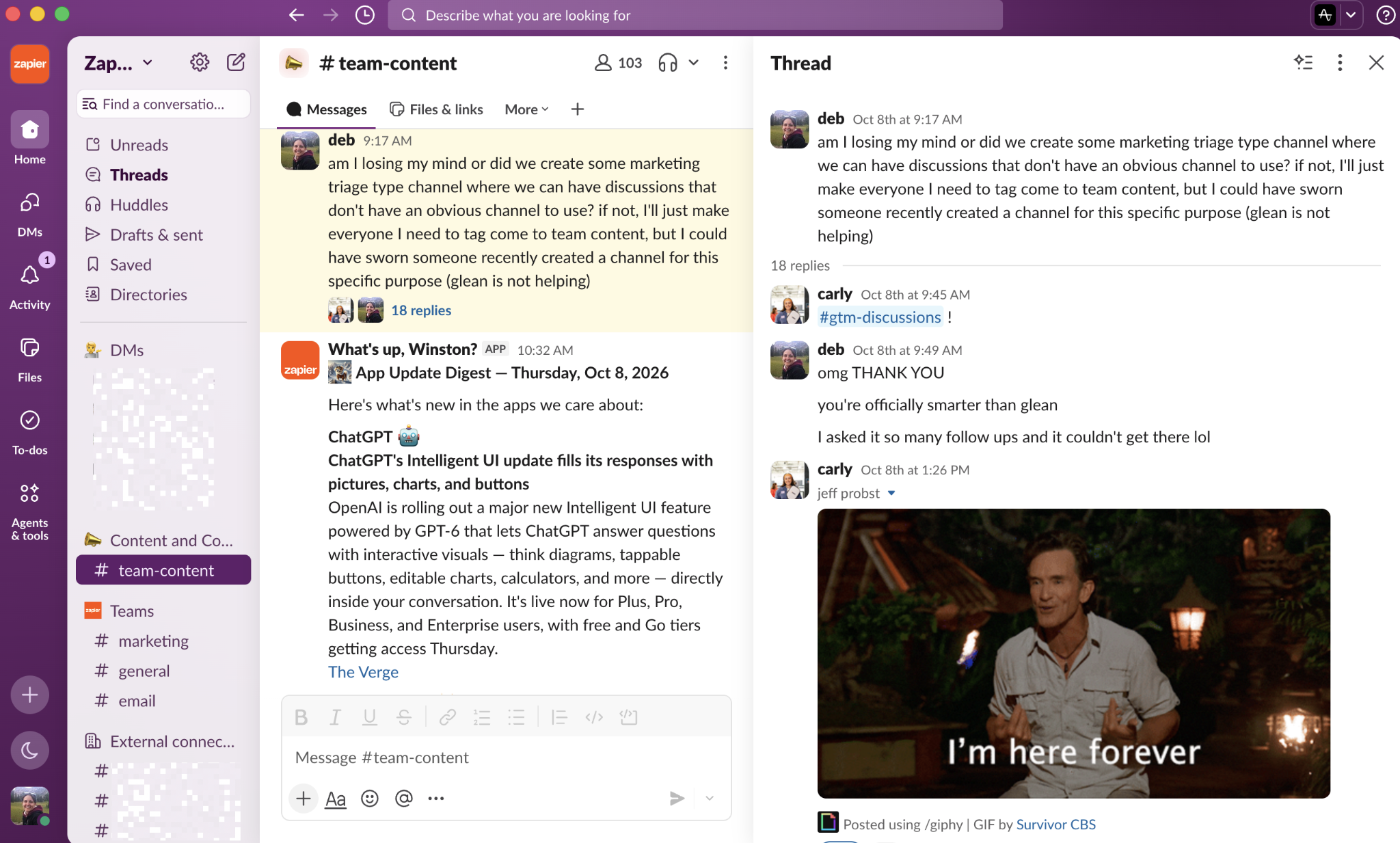
Task: Toggle the dark mode moon button
Action: pyautogui.click(x=29, y=750)
